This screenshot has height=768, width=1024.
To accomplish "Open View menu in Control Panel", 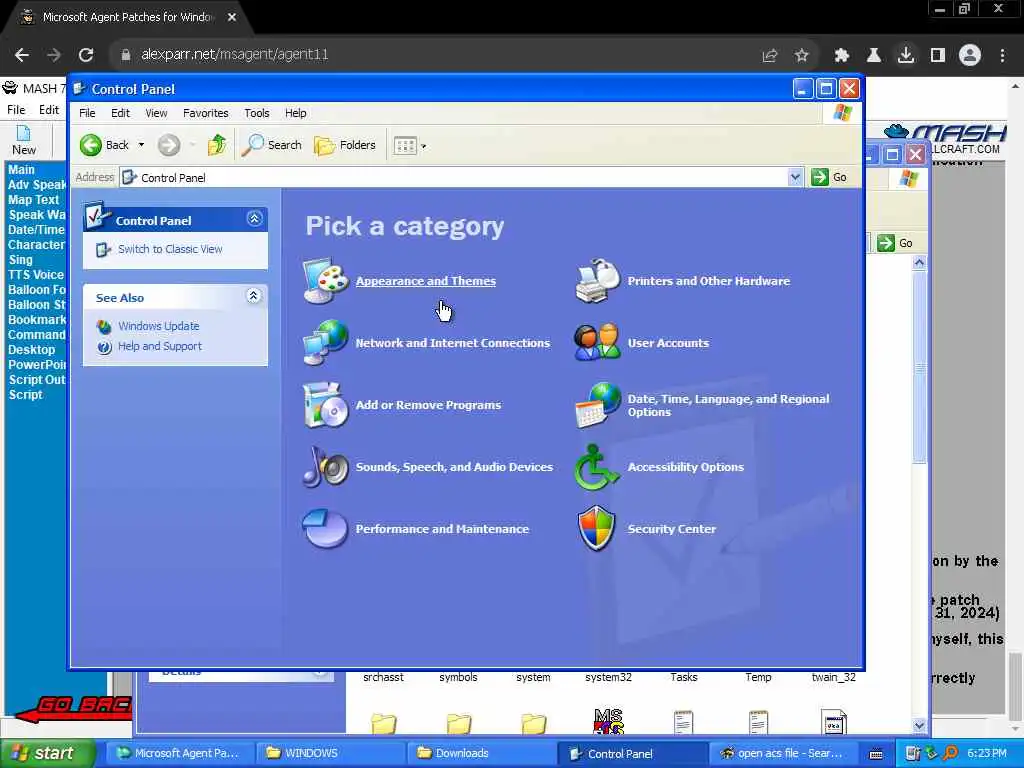I will pyautogui.click(x=156, y=113).
